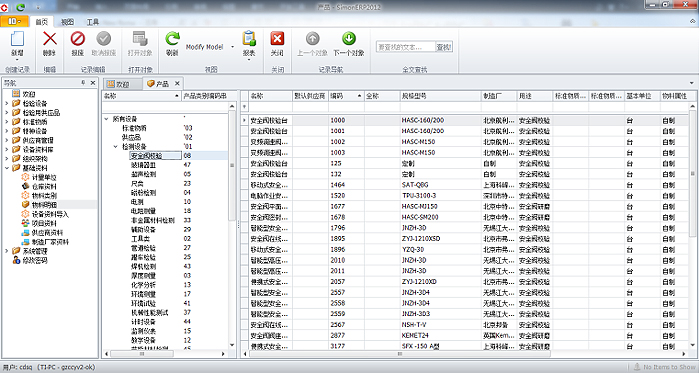Open the orange application menu button

(14, 21)
